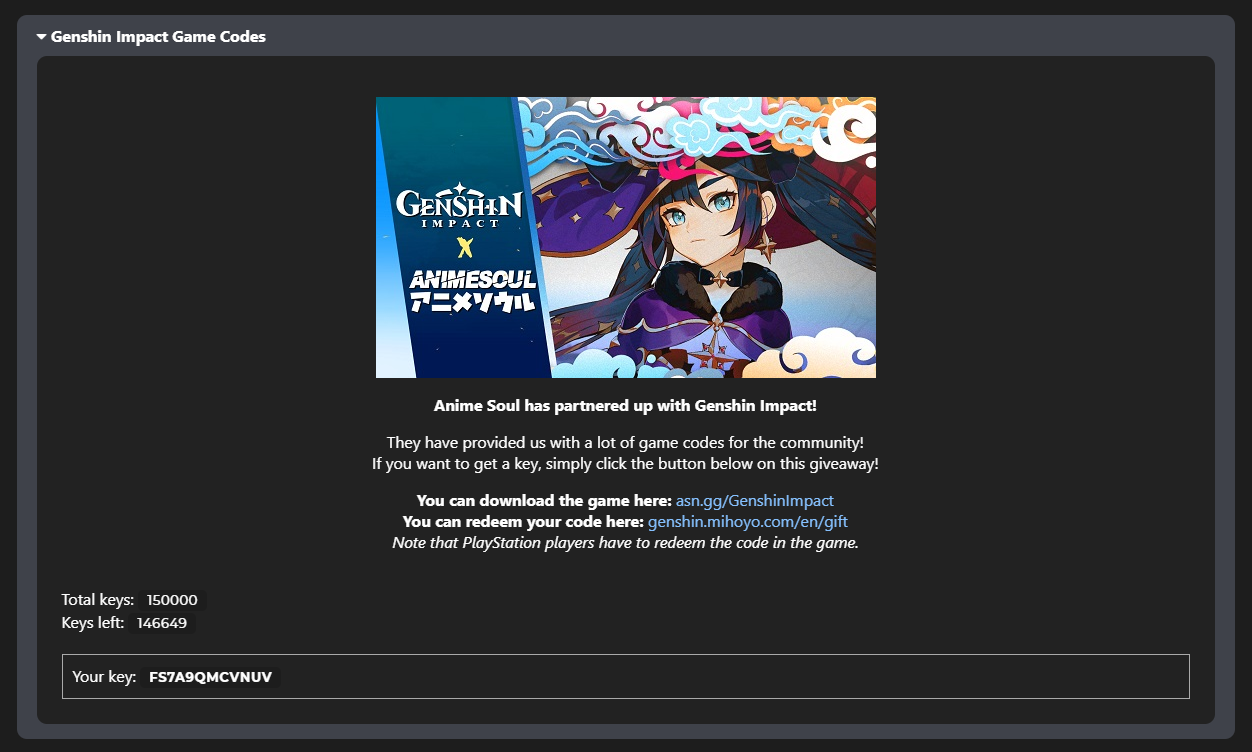Click 'You can download the game here:' text
Image resolution: width=1252 pixels, height=752 pixels.
(x=544, y=500)
